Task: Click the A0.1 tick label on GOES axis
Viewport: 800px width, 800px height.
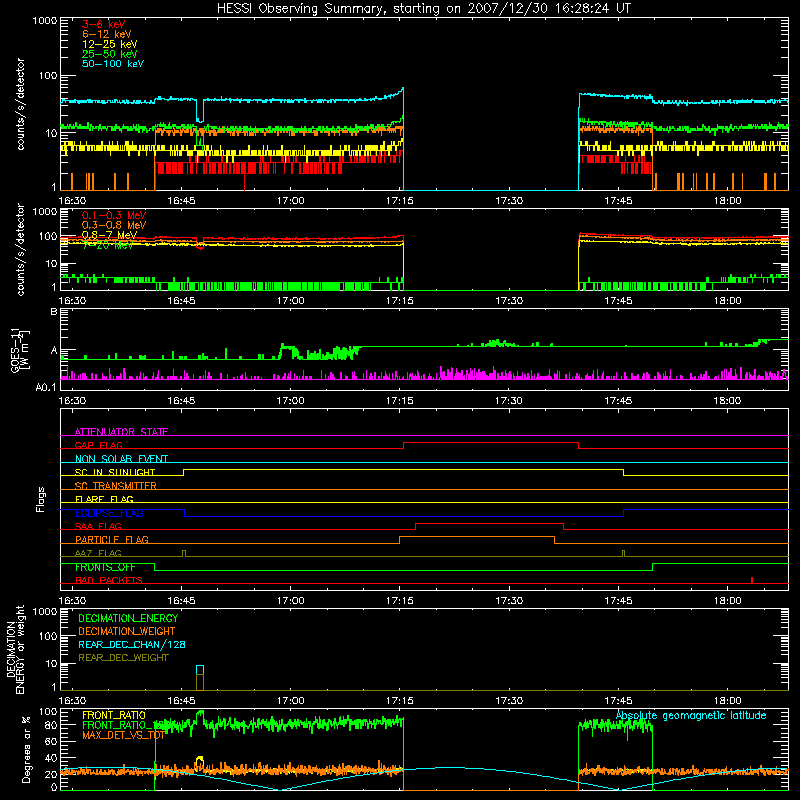Action: point(46,387)
